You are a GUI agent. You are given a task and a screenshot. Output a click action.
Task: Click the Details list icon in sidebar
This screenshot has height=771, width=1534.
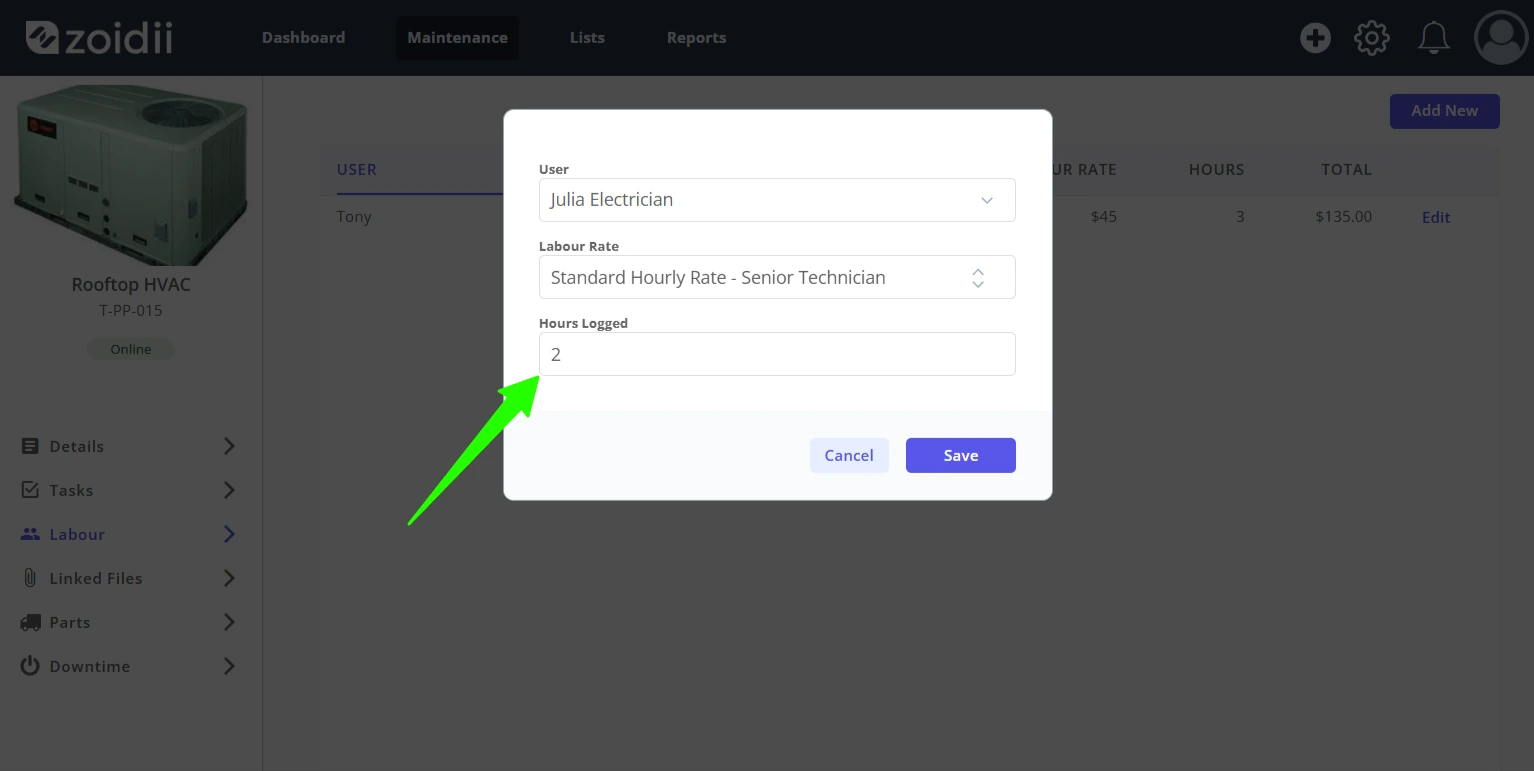(30, 446)
